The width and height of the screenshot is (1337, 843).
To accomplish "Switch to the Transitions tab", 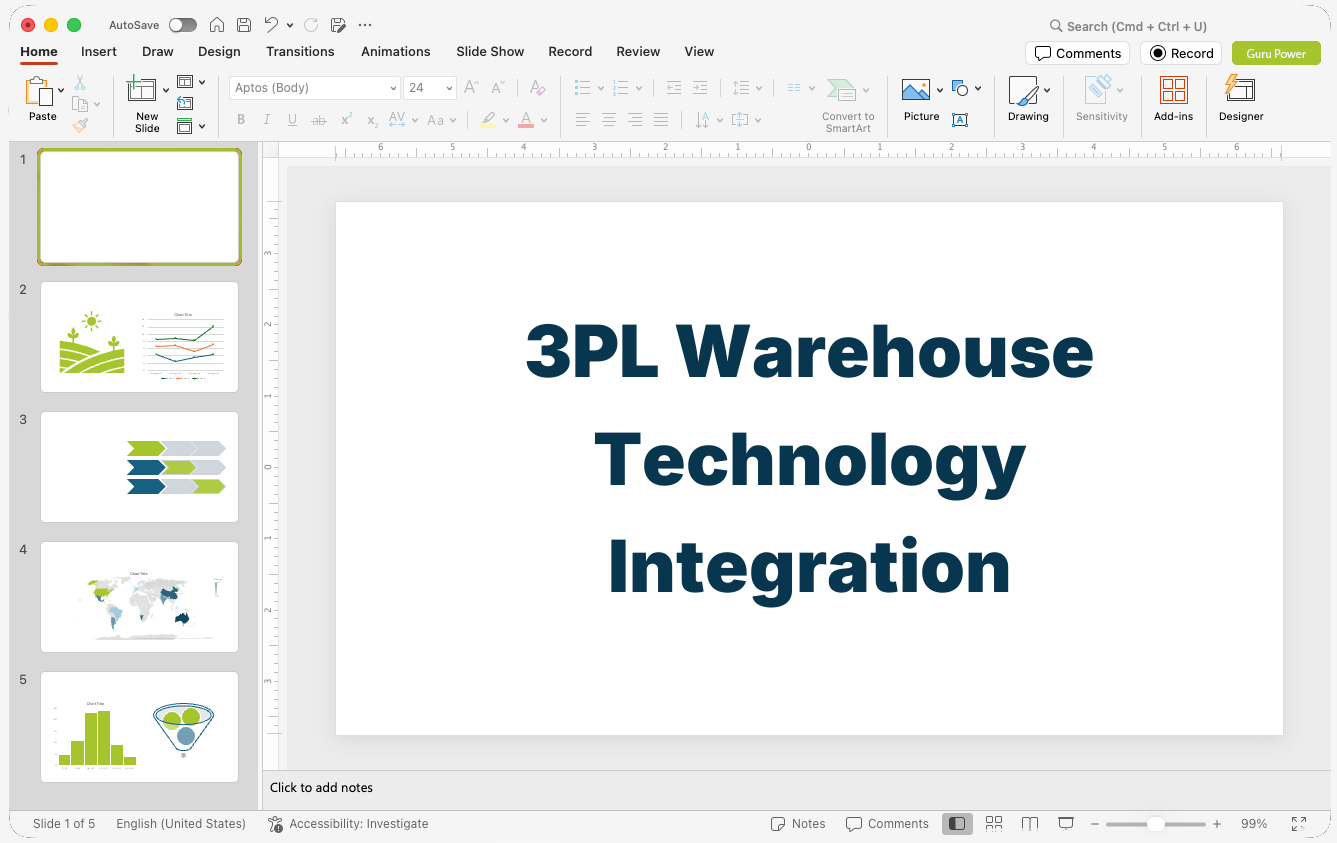I will click(300, 51).
